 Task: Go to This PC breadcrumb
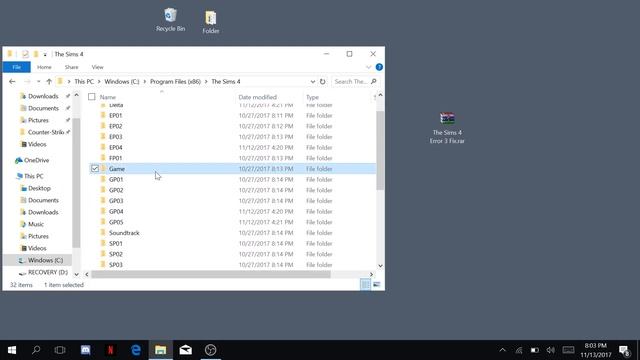84,82
